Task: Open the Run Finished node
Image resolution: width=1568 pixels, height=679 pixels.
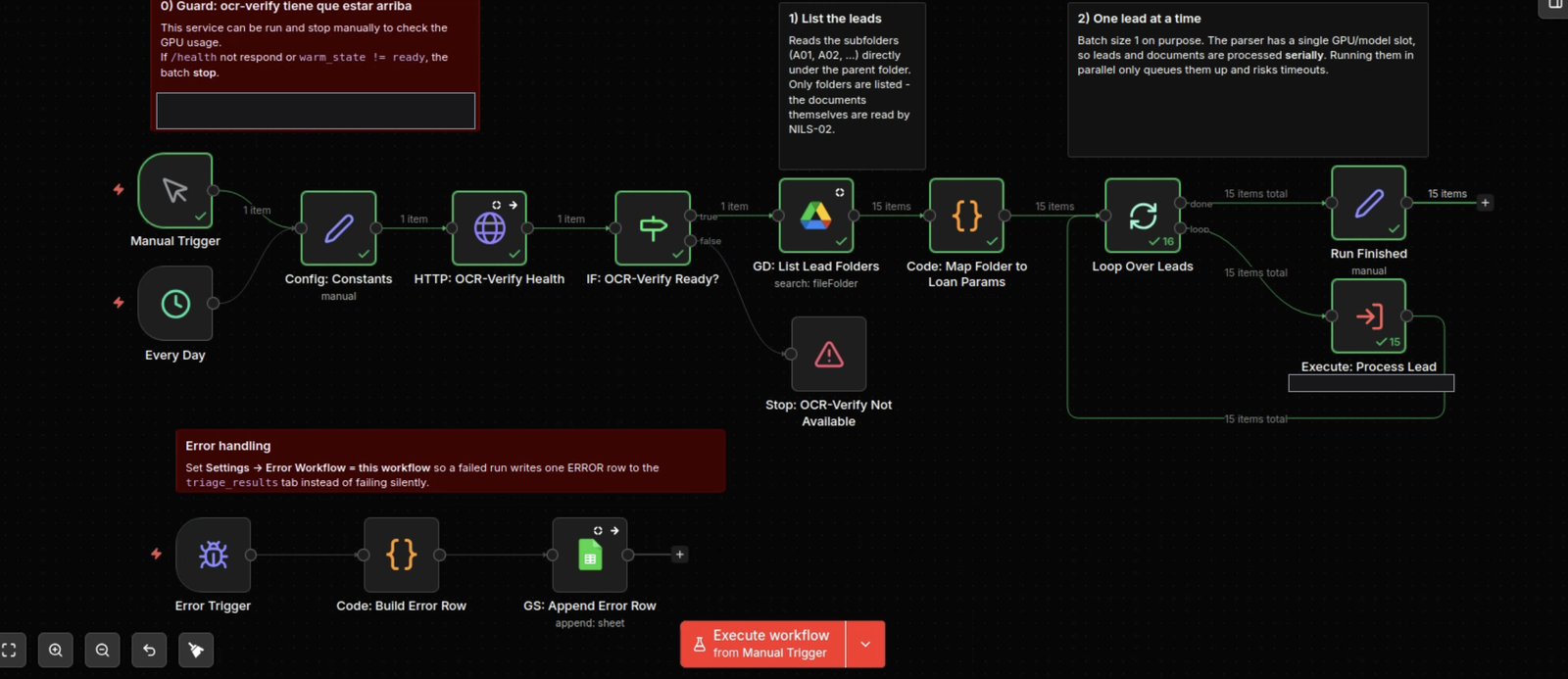Action: pyautogui.click(x=1368, y=203)
